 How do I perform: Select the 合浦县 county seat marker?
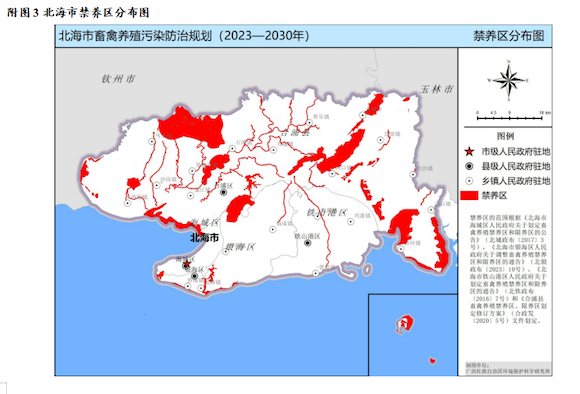(223, 192)
